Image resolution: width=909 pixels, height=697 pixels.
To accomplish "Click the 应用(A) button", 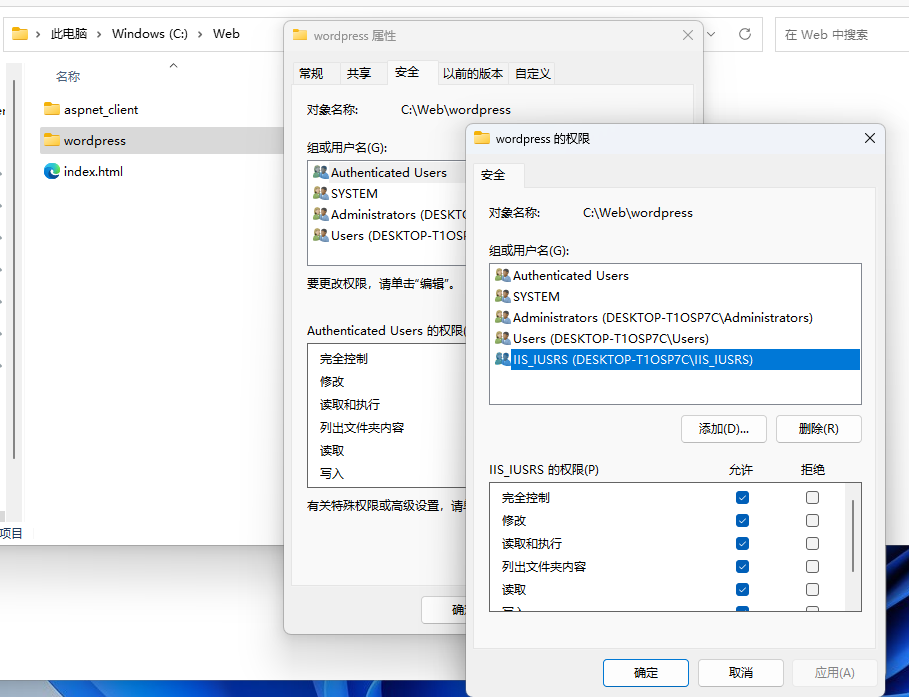I will pyautogui.click(x=834, y=673).
